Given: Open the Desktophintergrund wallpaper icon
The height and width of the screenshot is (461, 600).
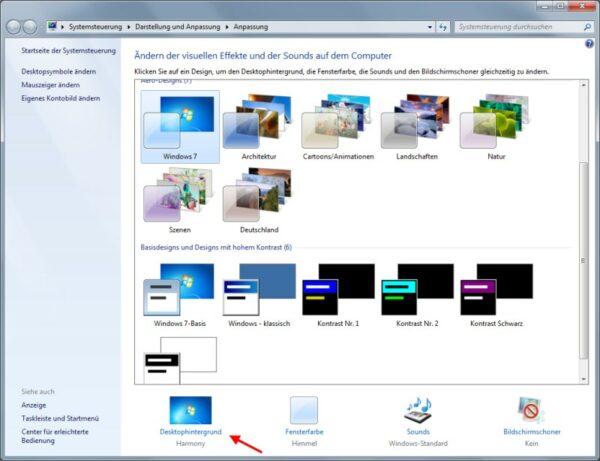Looking at the screenshot, I should coord(190,410).
